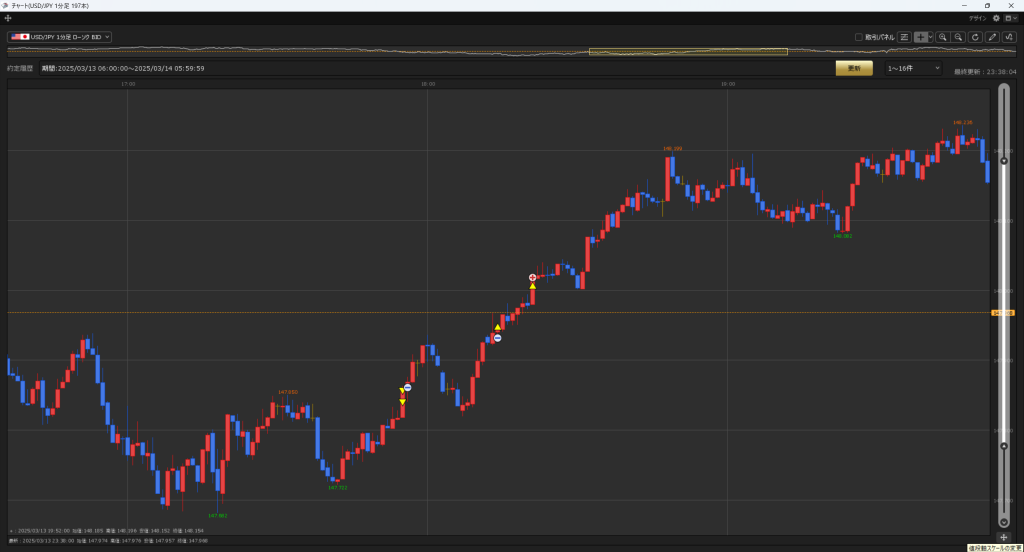Expand the arrow beside the crosshair tool
Viewport: 1024px width, 552px height.
931,37
